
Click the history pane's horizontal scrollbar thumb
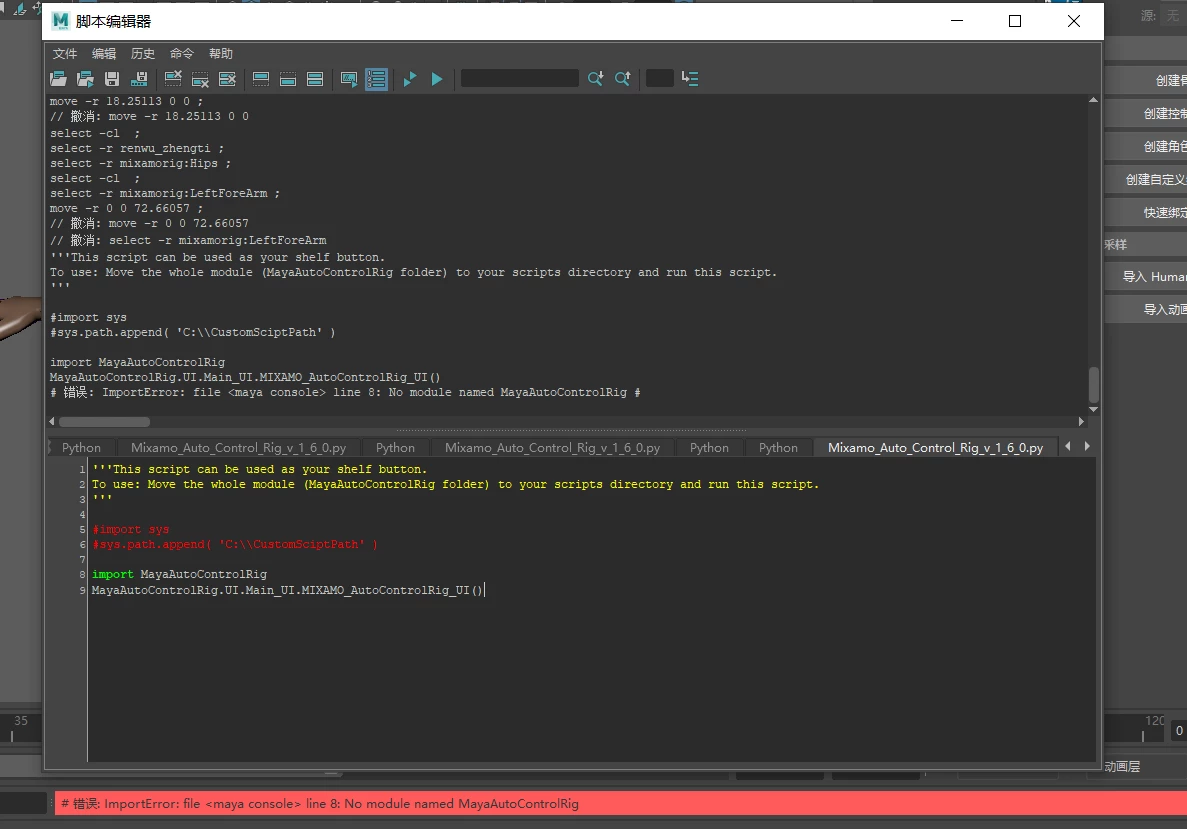(x=104, y=422)
